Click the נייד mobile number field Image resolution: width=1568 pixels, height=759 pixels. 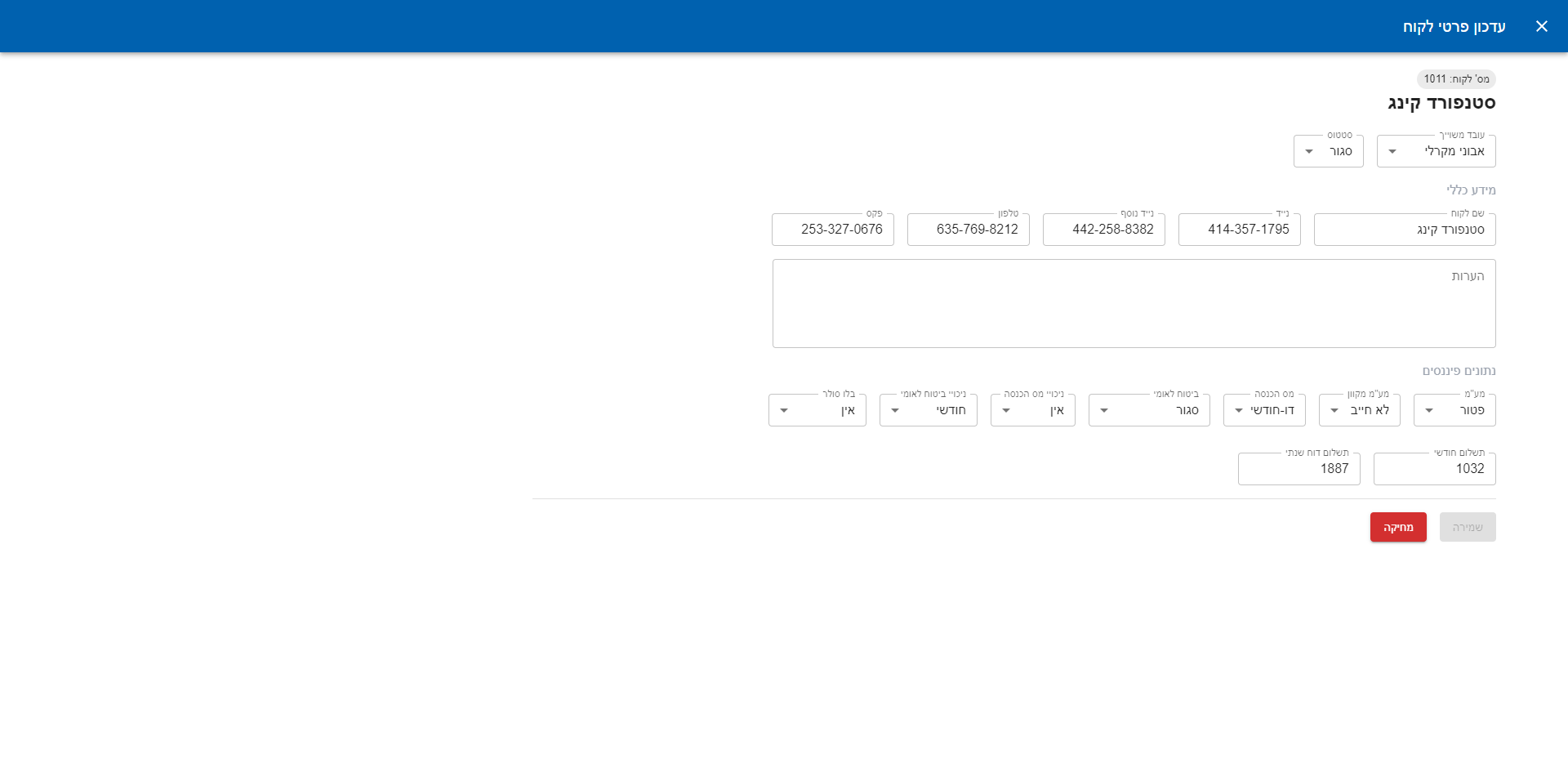click(x=1239, y=230)
